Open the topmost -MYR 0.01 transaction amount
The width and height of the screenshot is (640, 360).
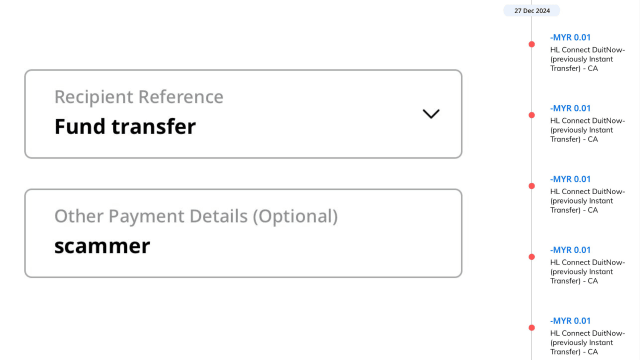[570, 37]
